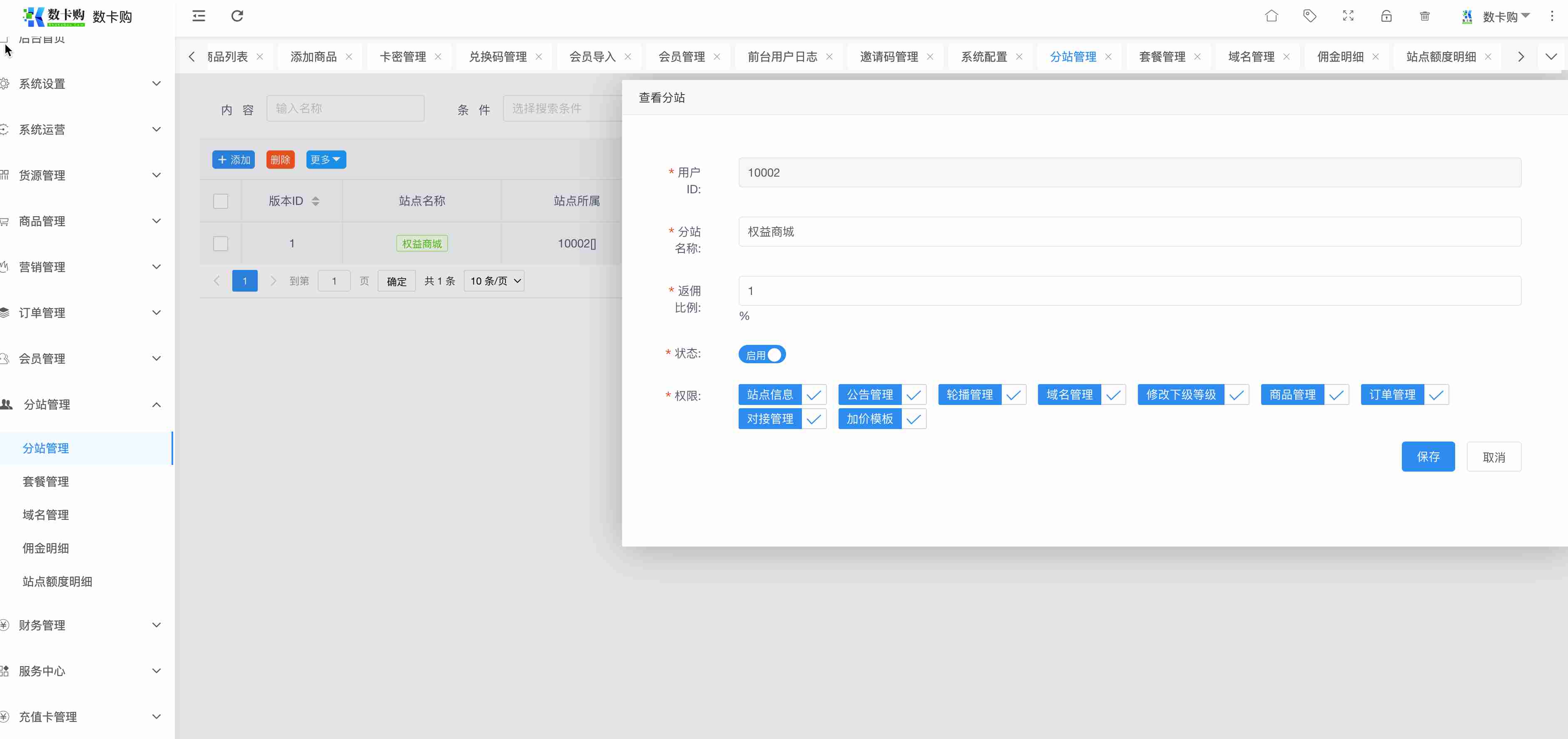Click the home icon in header
The image size is (1568, 739).
(x=1271, y=16)
